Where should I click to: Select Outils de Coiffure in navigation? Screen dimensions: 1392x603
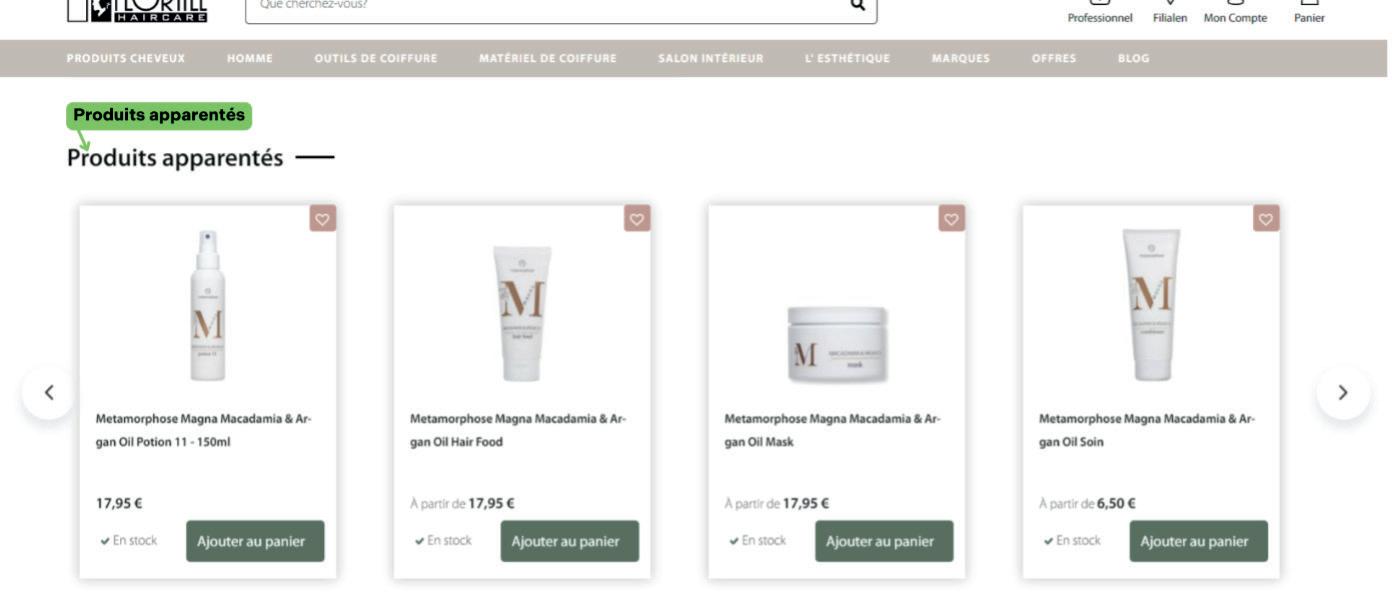(376, 58)
